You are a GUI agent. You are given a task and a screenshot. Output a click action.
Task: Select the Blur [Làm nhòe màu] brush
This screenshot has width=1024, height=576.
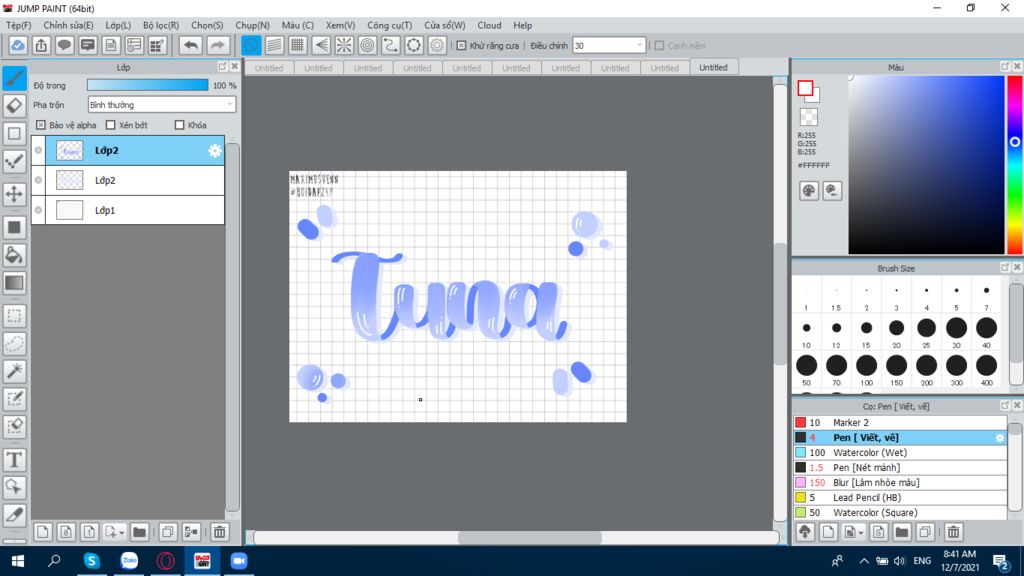point(900,483)
